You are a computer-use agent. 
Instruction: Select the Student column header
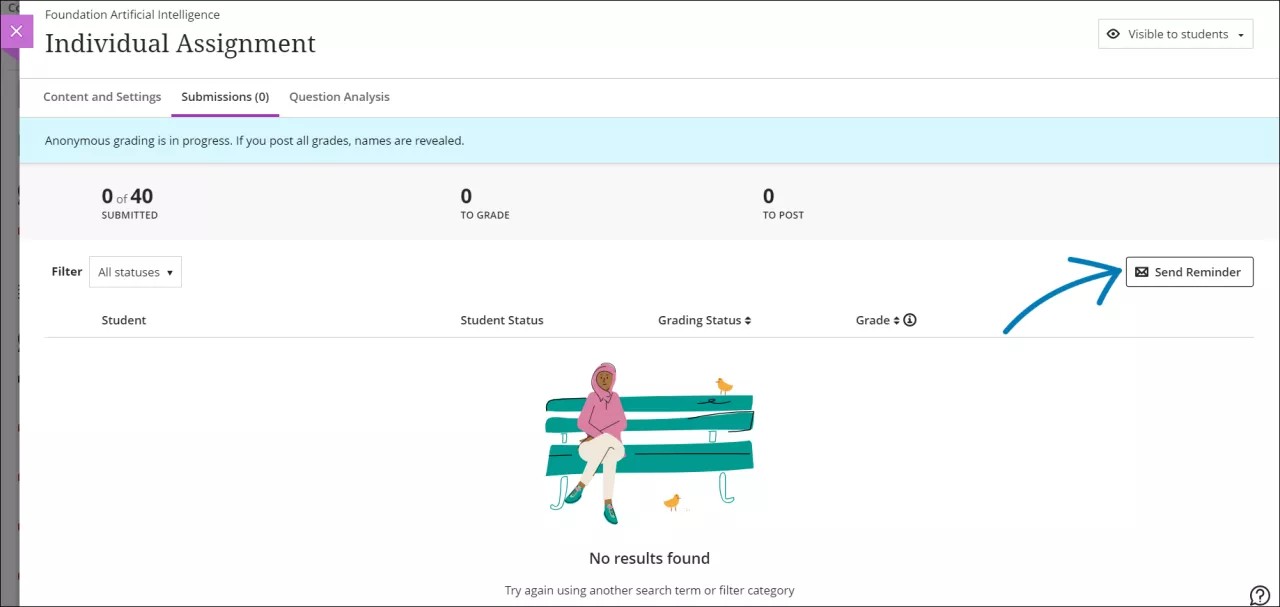click(x=123, y=319)
